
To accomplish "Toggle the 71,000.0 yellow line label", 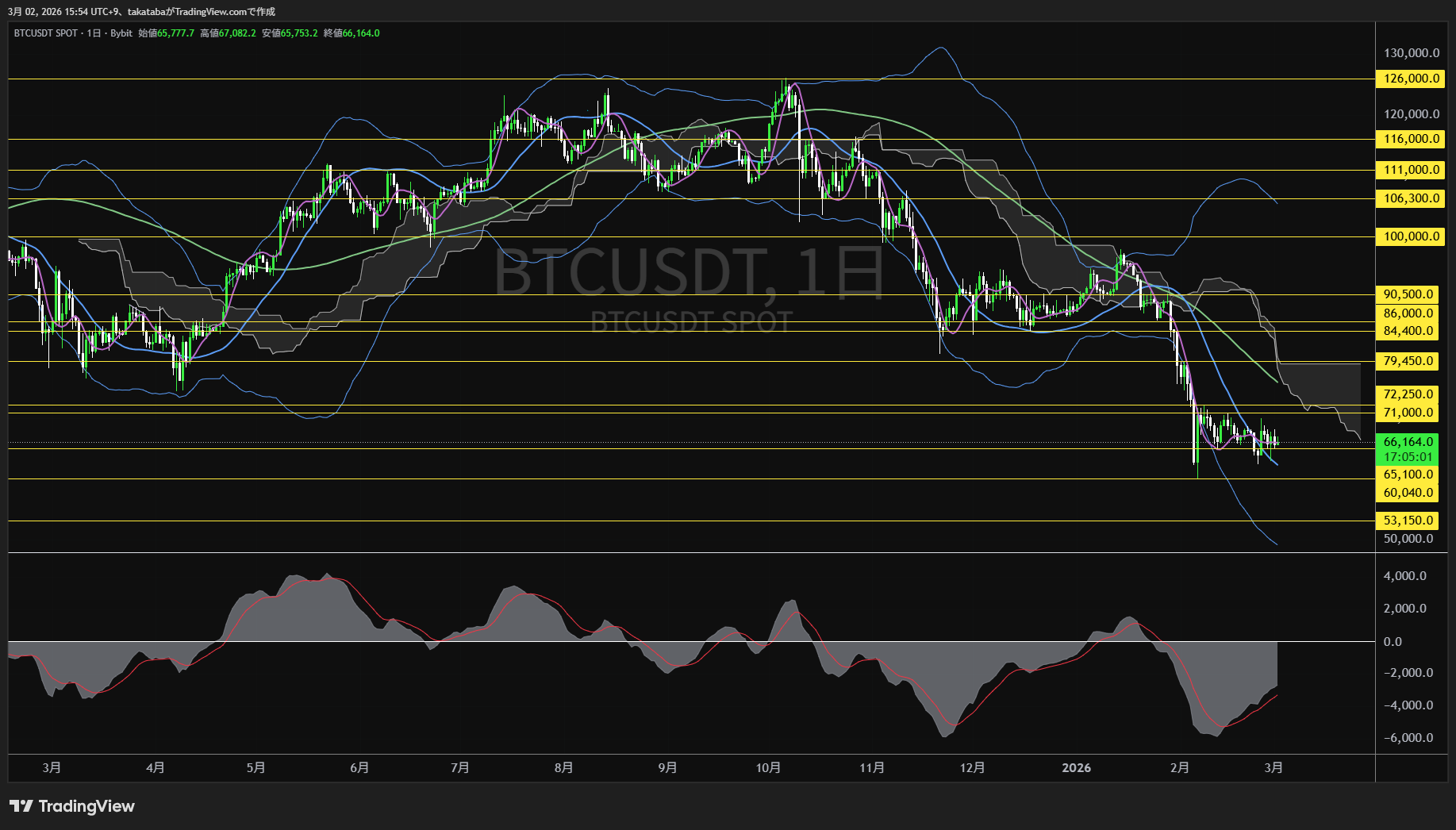I will point(1409,412).
